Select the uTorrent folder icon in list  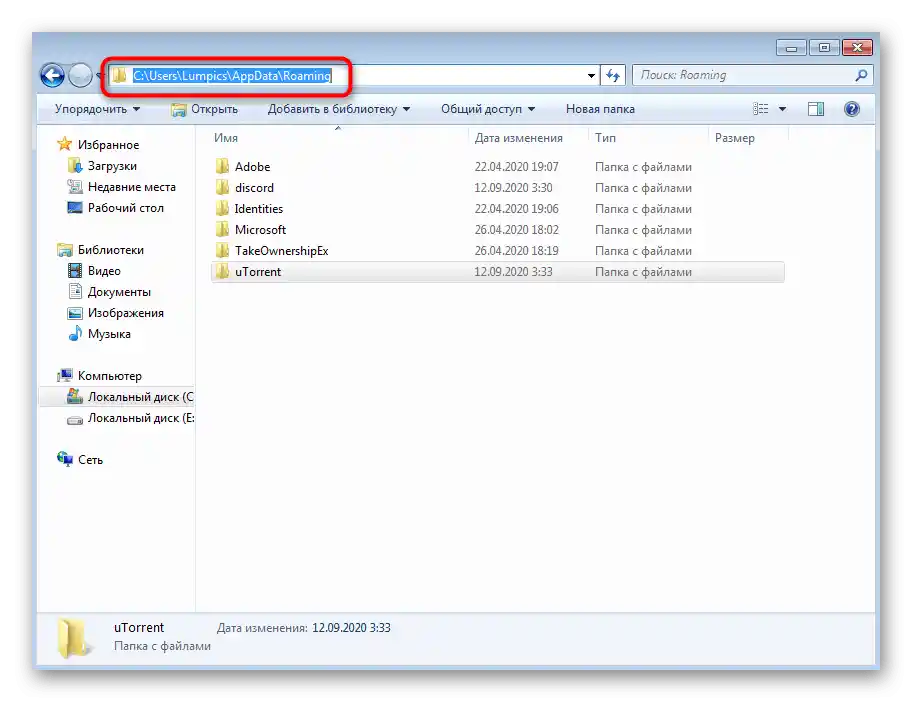coord(222,272)
